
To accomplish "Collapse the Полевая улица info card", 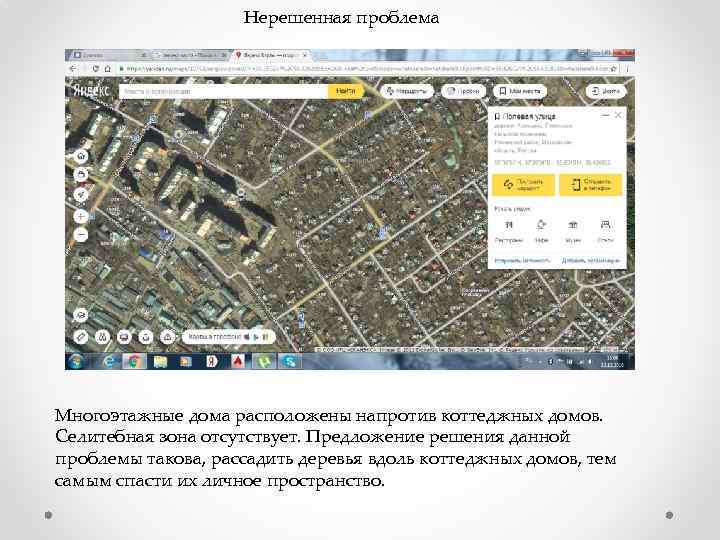I will click(x=605, y=115).
